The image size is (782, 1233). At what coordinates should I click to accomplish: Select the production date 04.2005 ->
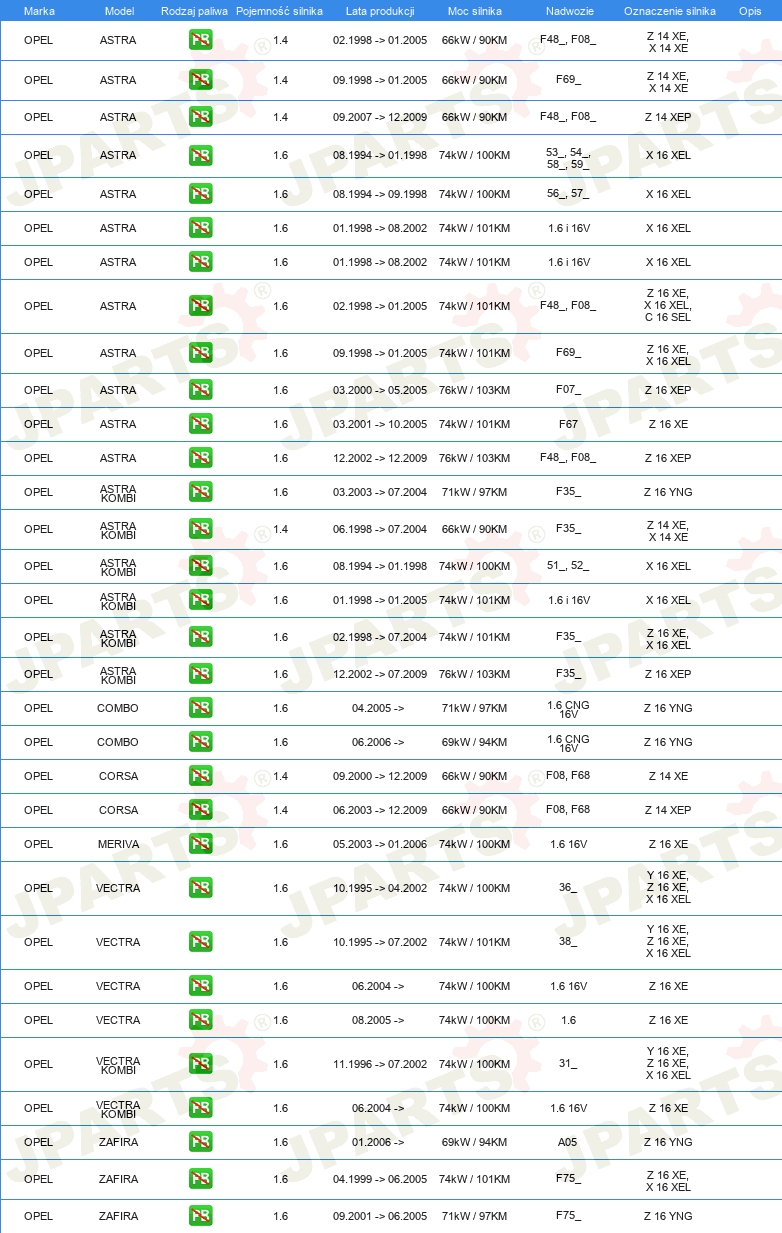coord(378,708)
